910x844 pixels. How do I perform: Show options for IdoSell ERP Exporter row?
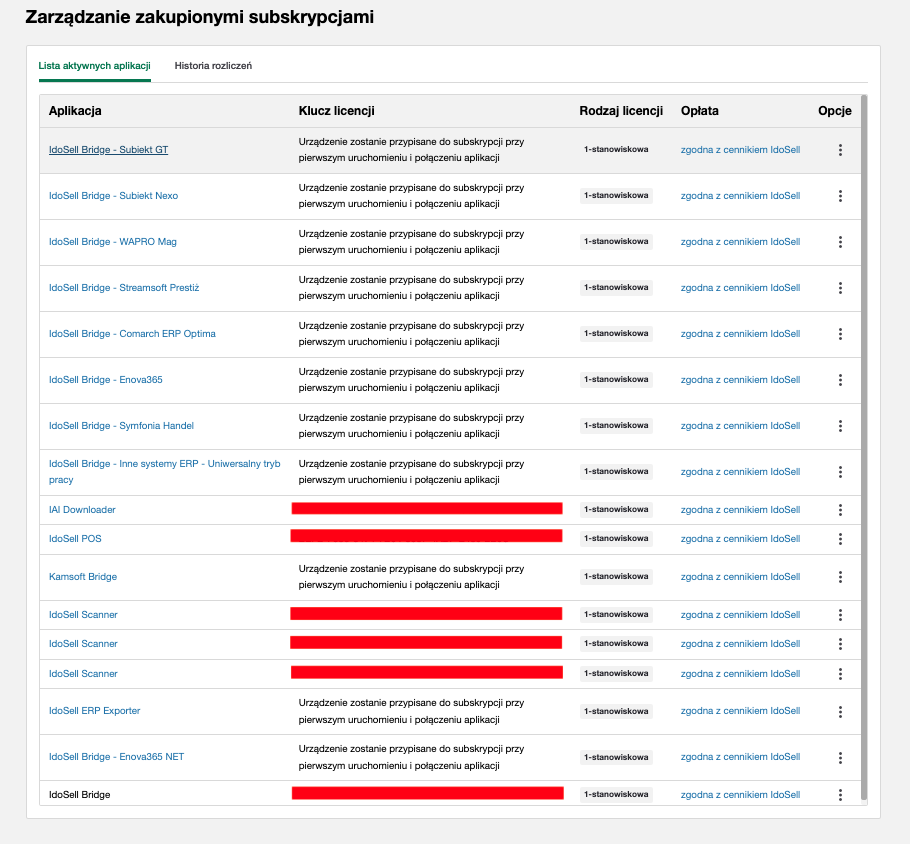(840, 712)
